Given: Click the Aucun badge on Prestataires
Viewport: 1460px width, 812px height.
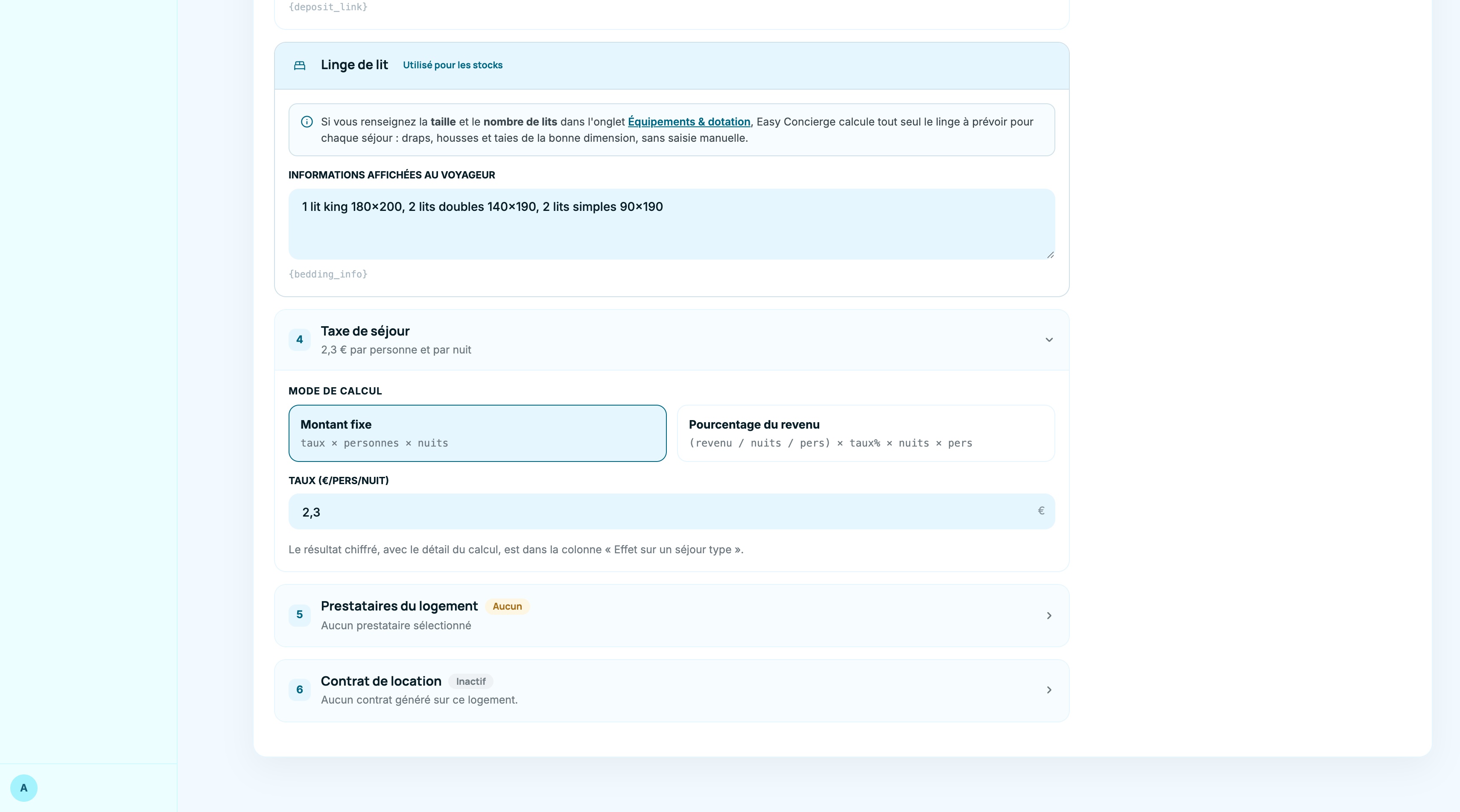Looking at the screenshot, I should click(x=507, y=606).
